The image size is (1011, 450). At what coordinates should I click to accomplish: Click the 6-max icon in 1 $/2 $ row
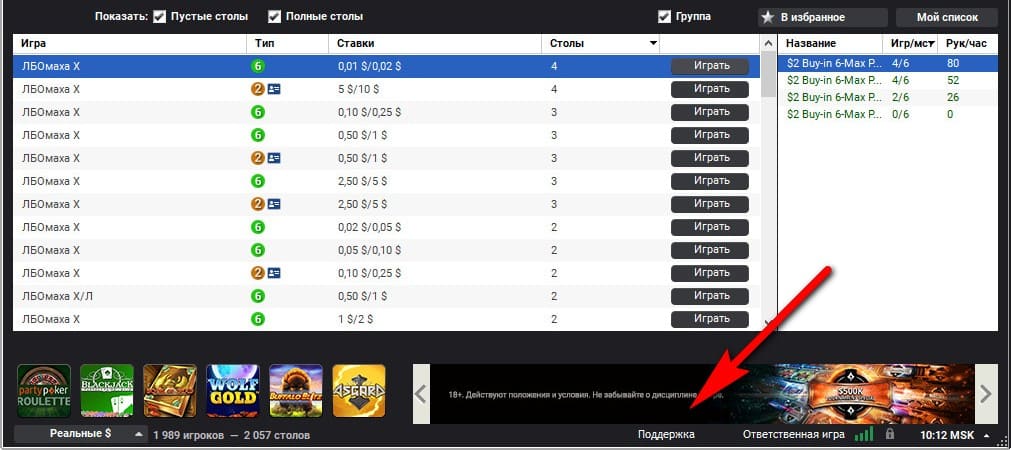(x=258, y=319)
